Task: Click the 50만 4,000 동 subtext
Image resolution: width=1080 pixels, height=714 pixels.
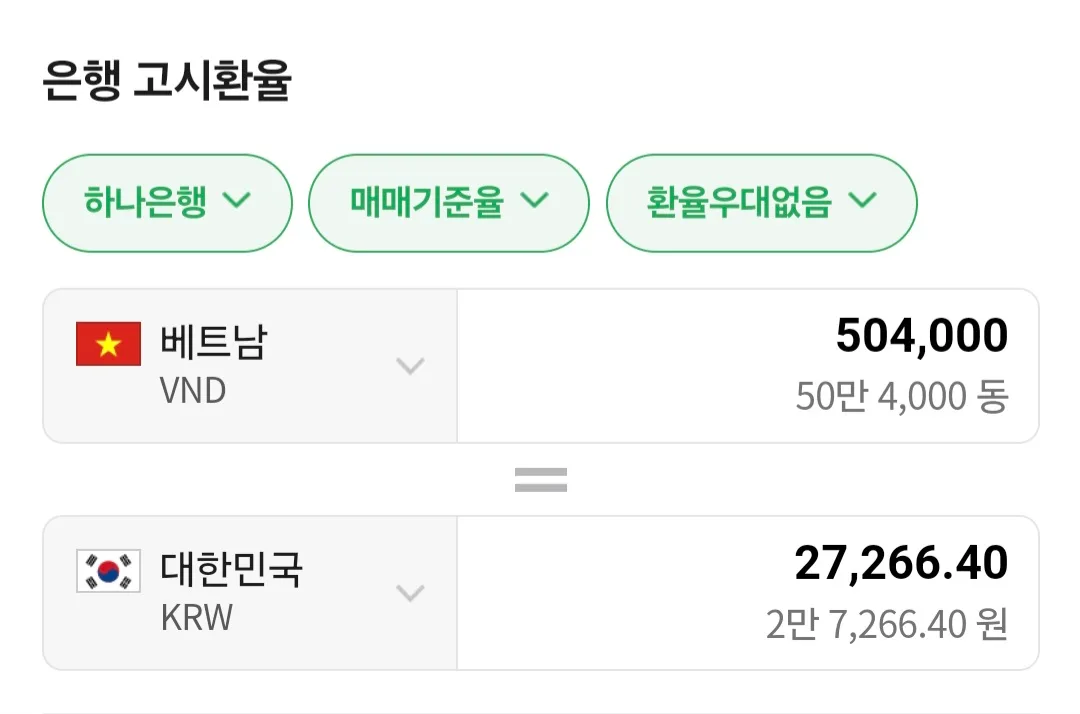Action: coord(902,398)
